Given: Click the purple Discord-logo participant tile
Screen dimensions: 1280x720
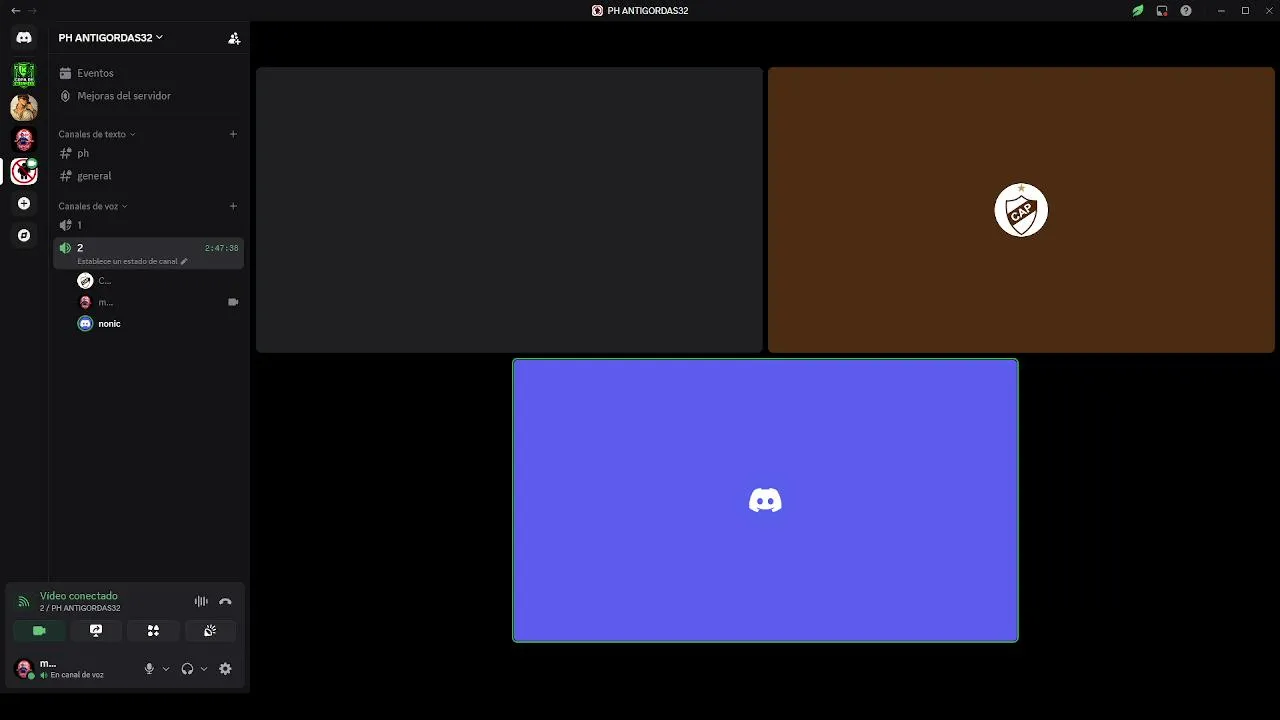Looking at the screenshot, I should coord(765,500).
